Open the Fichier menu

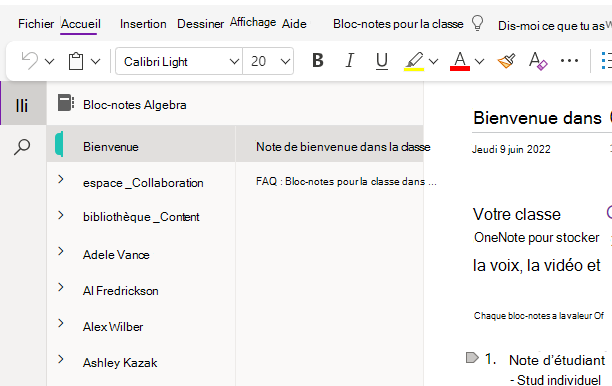click(x=36, y=24)
